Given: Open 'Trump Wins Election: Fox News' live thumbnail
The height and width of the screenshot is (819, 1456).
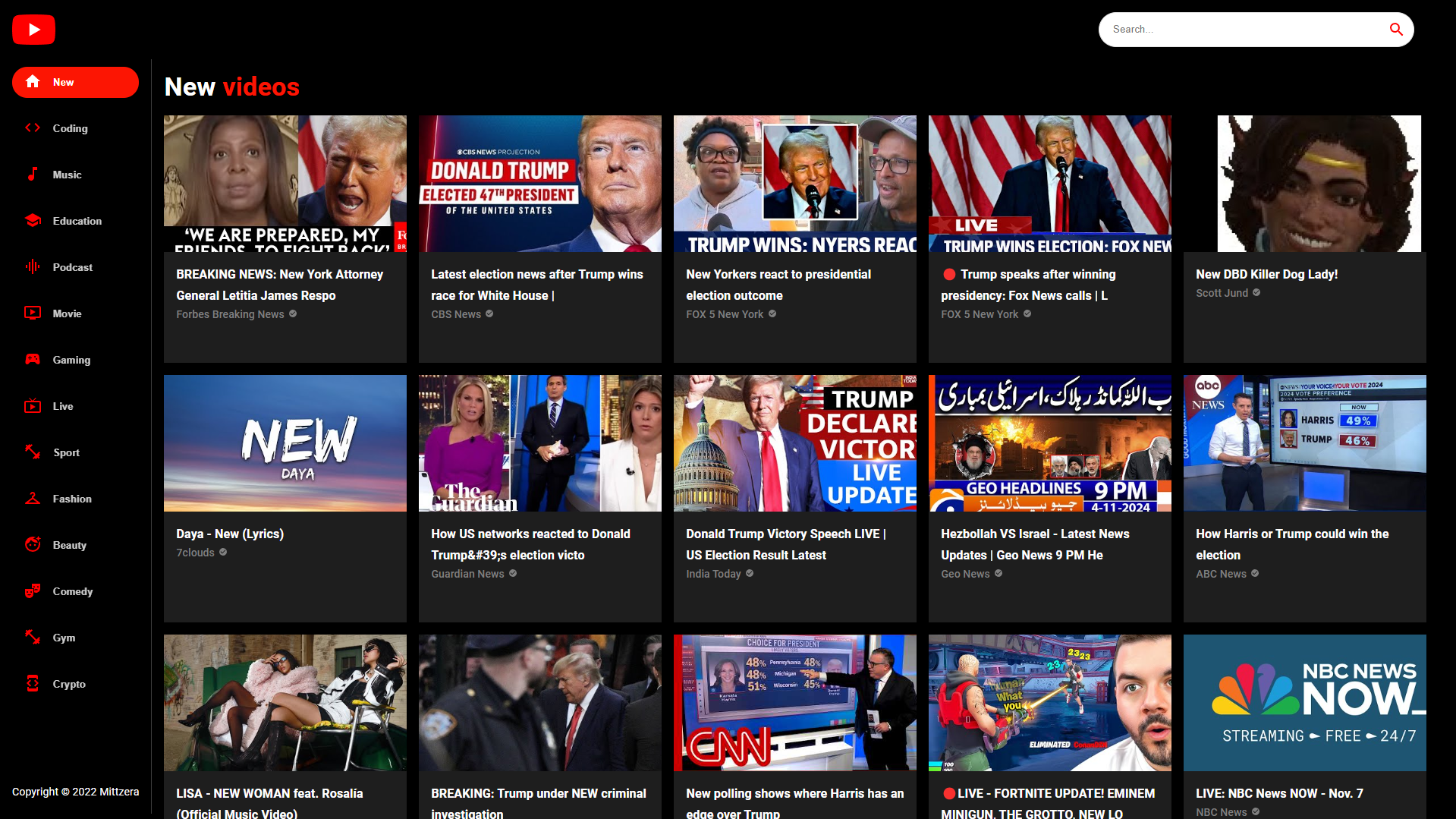Looking at the screenshot, I should click(1050, 184).
